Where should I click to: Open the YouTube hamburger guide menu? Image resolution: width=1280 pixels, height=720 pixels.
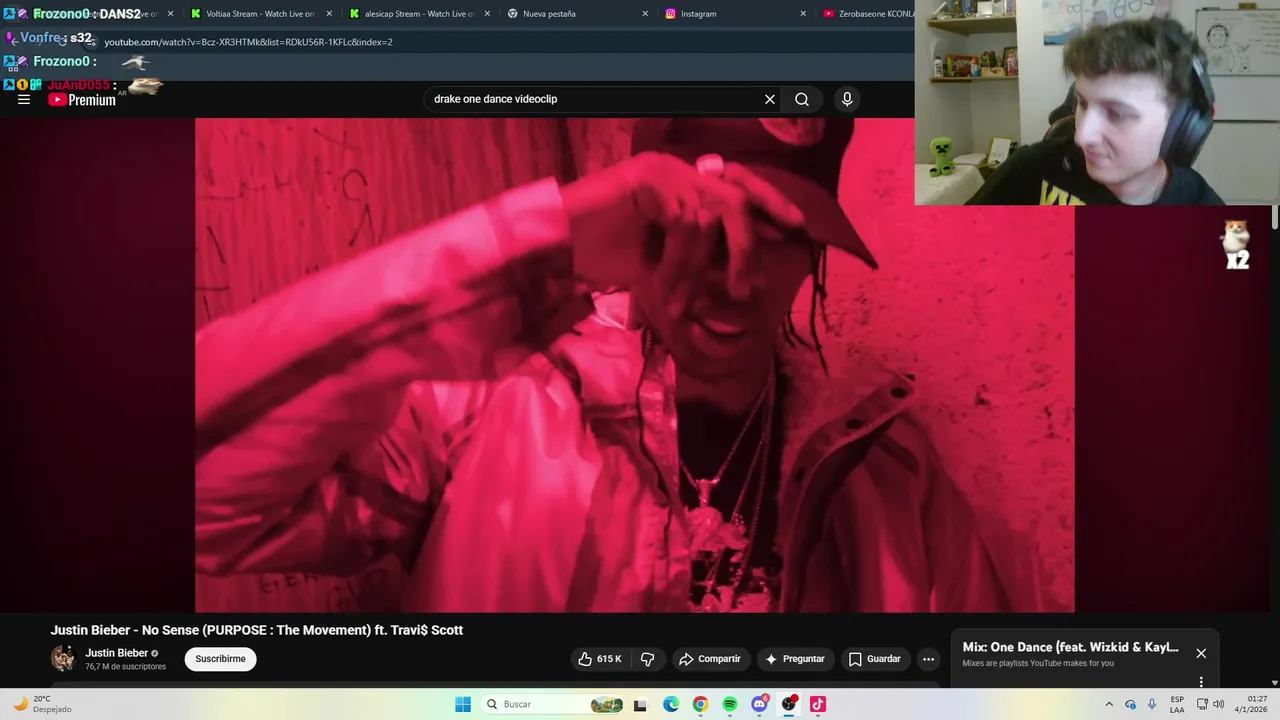pos(24,99)
